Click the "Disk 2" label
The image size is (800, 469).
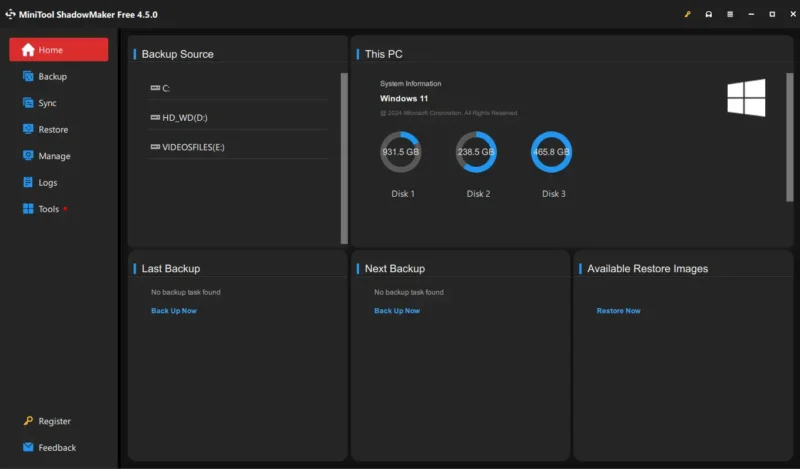point(479,193)
